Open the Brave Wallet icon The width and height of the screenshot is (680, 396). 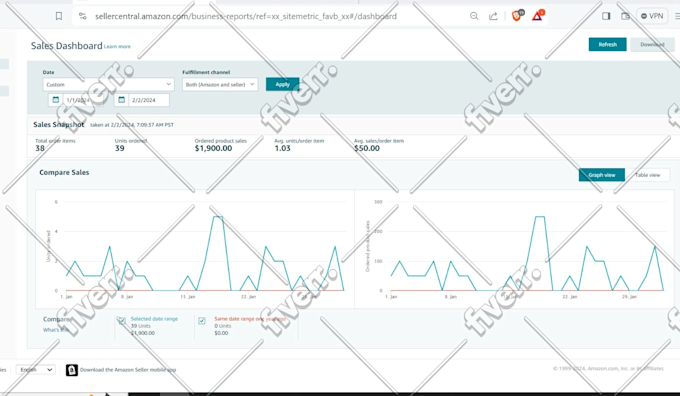tap(625, 16)
